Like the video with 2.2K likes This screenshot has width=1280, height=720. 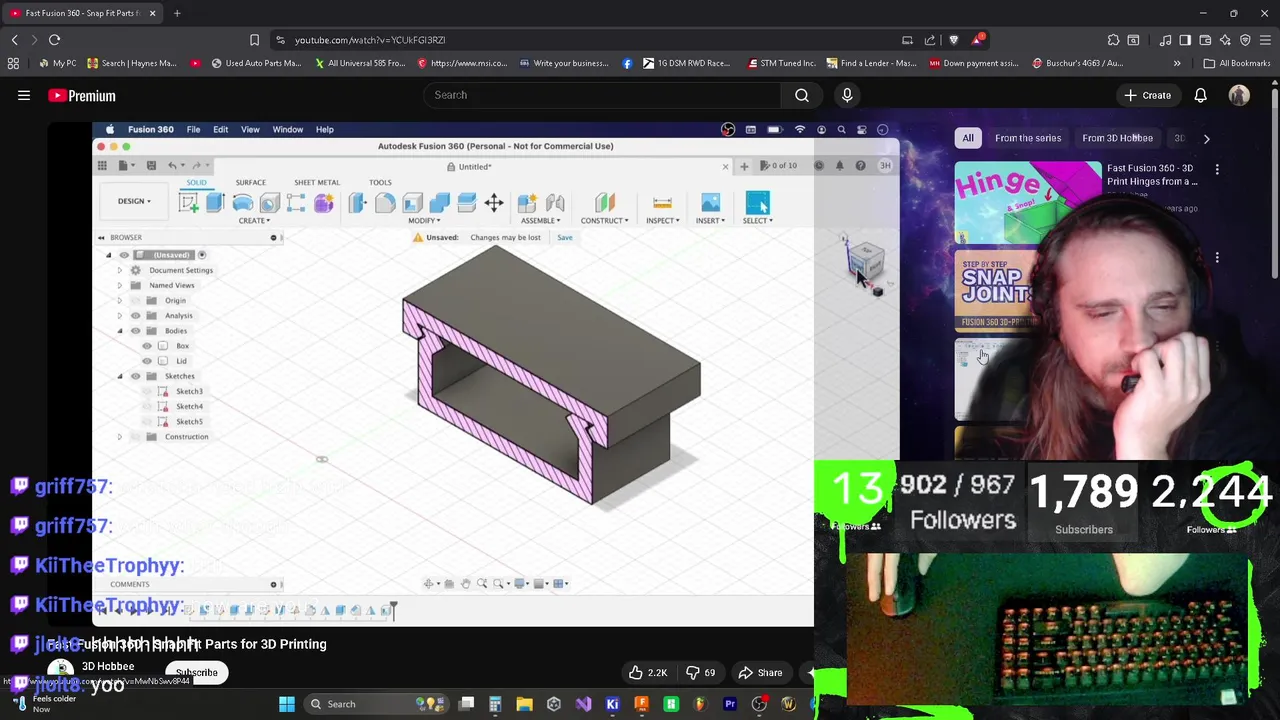coord(647,673)
